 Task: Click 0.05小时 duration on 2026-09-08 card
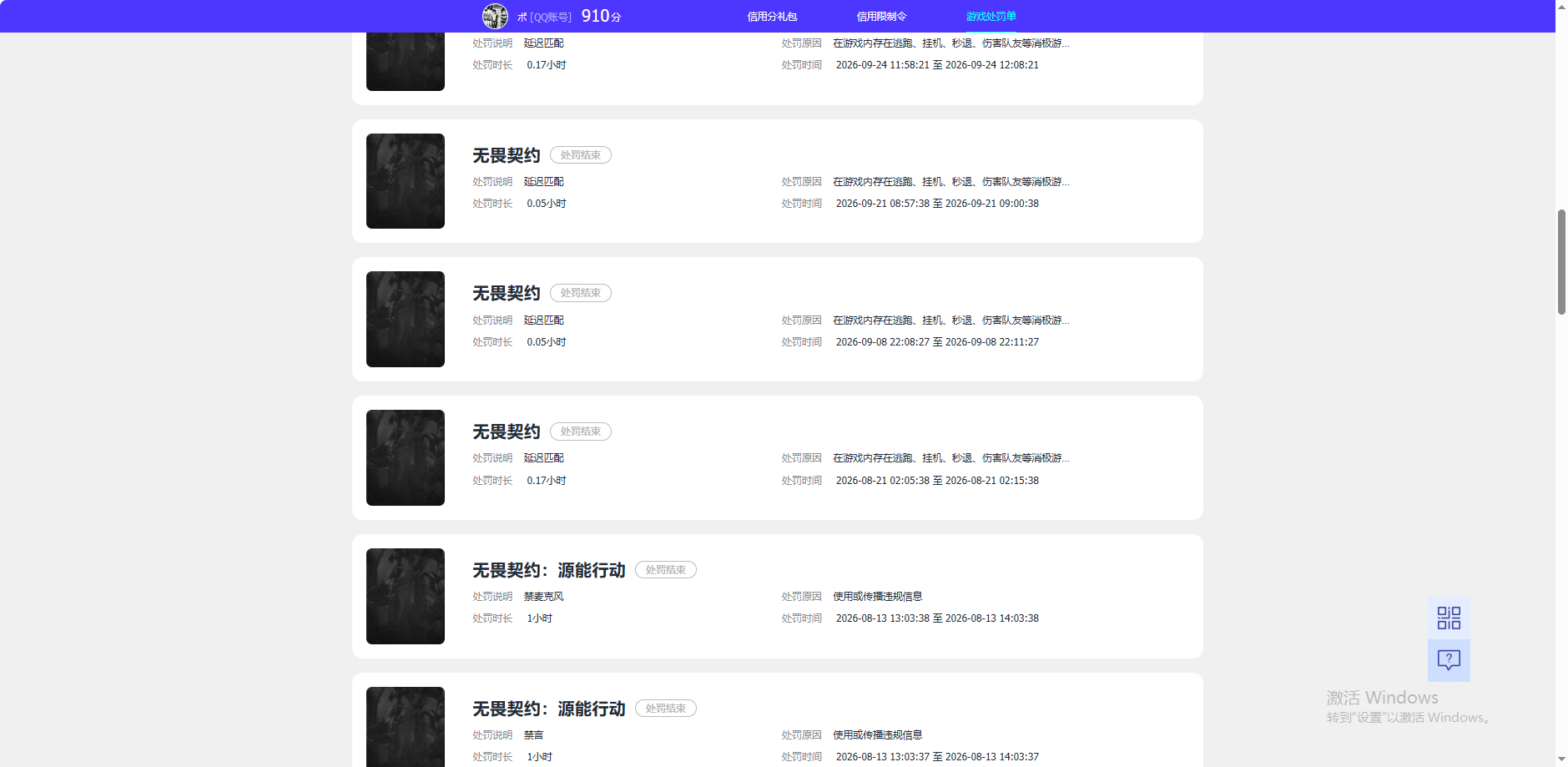(x=547, y=342)
